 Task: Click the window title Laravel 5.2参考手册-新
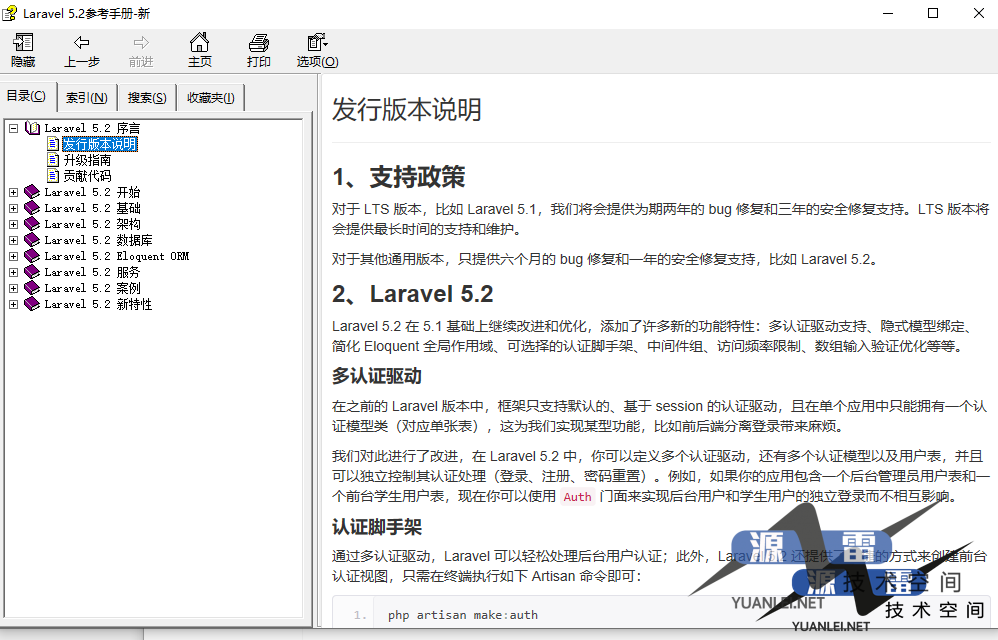point(87,13)
